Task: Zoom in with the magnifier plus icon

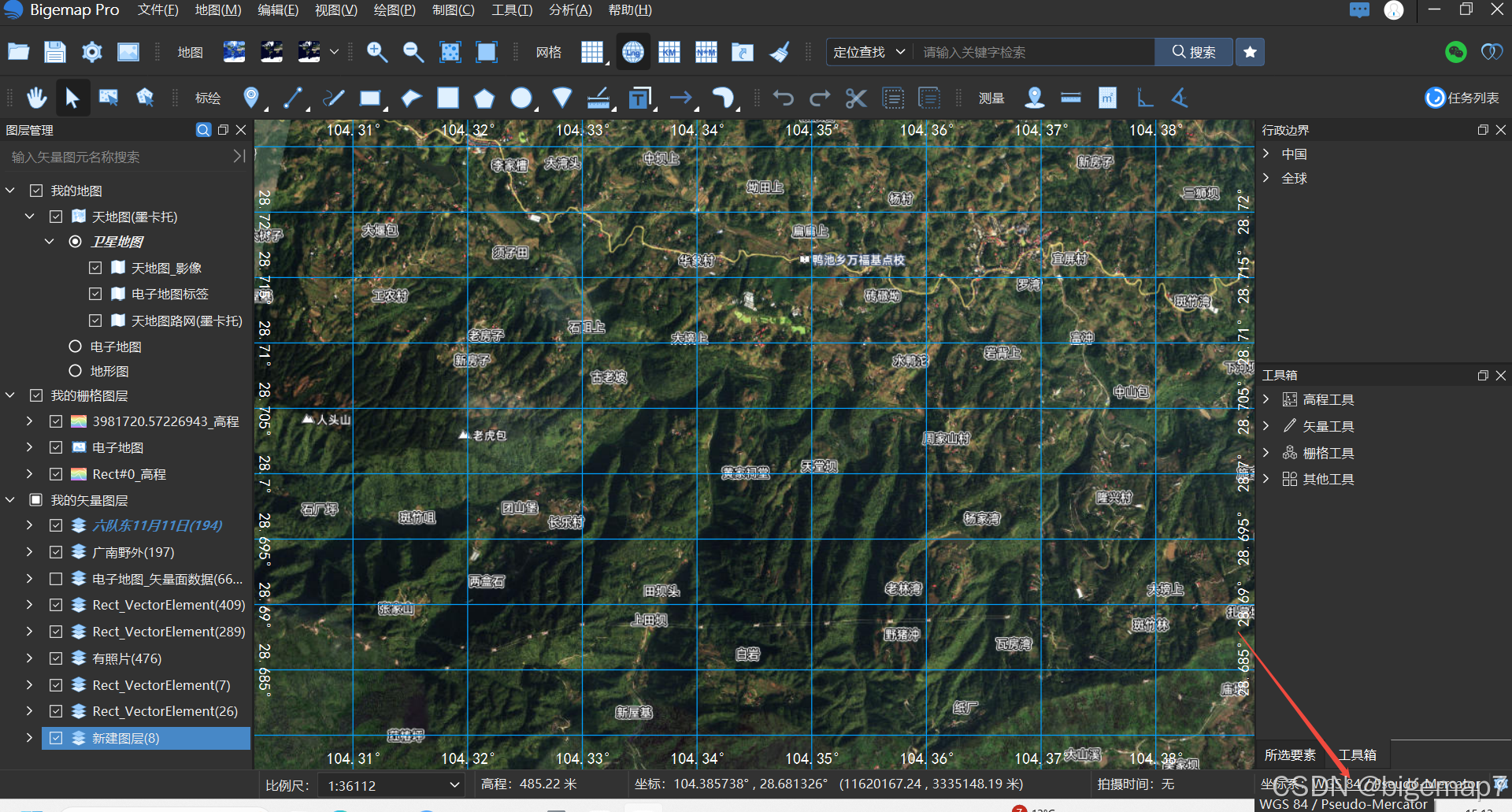Action: coord(377,52)
